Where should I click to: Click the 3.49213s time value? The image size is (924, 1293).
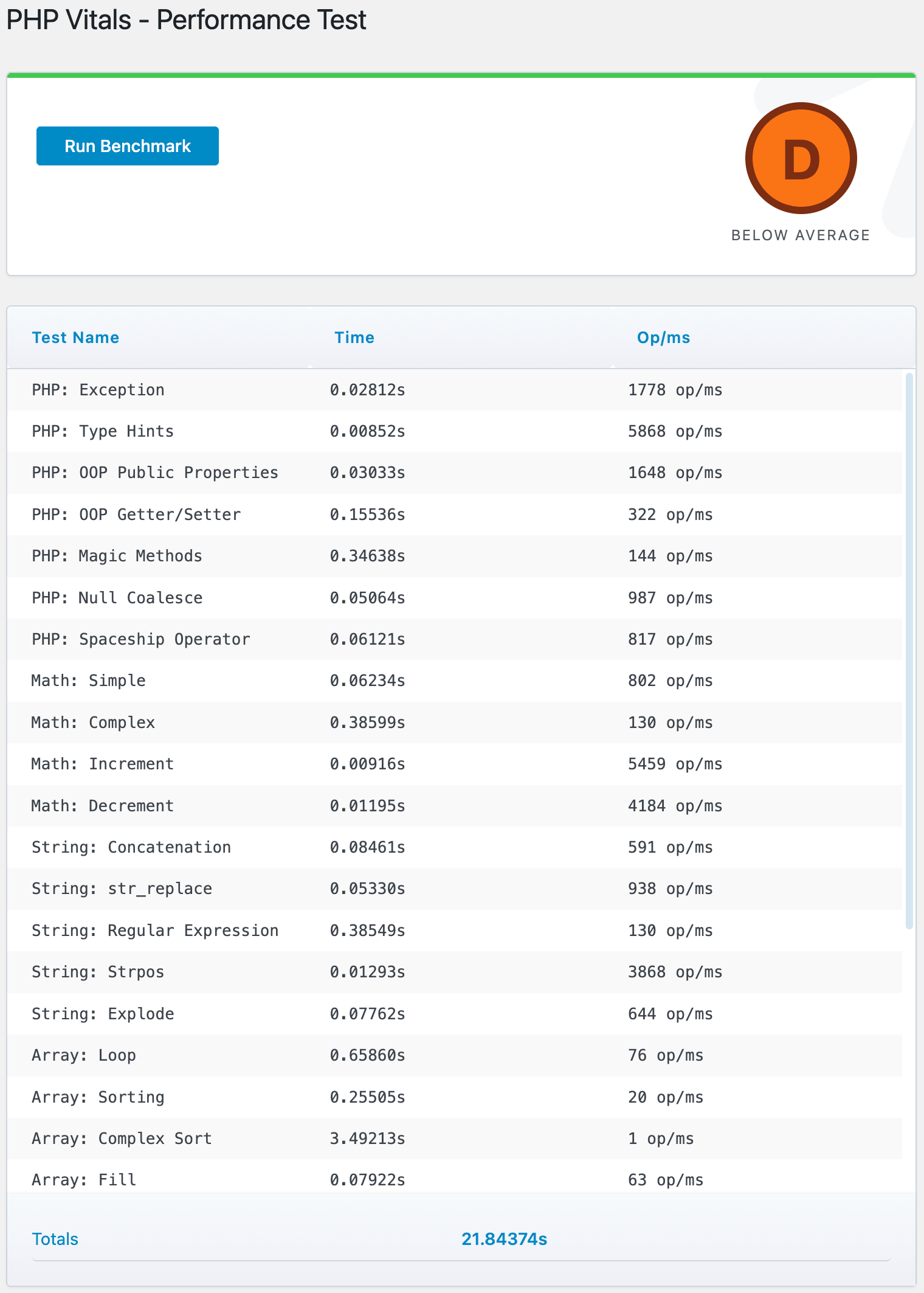[x=367, y=1139]
